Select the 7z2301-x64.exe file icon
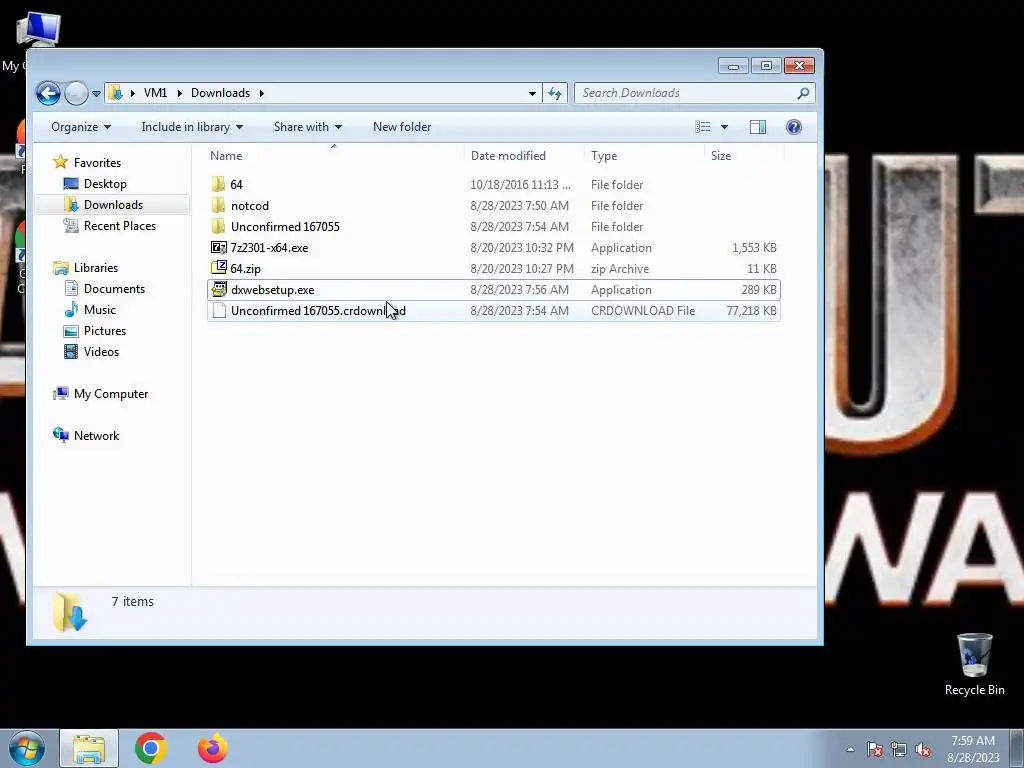The height and width of the screenshot is (768, 1024). (x=219, y=248)
